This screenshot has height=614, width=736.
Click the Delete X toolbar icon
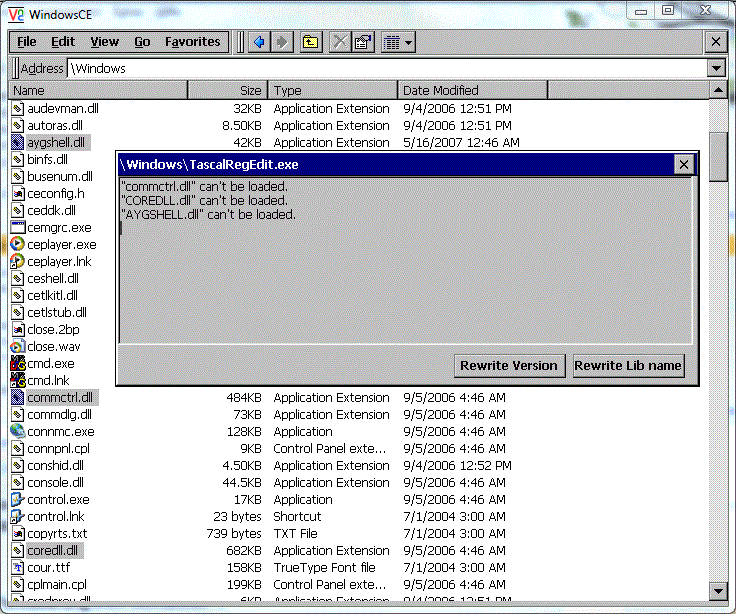pos(340,42)
